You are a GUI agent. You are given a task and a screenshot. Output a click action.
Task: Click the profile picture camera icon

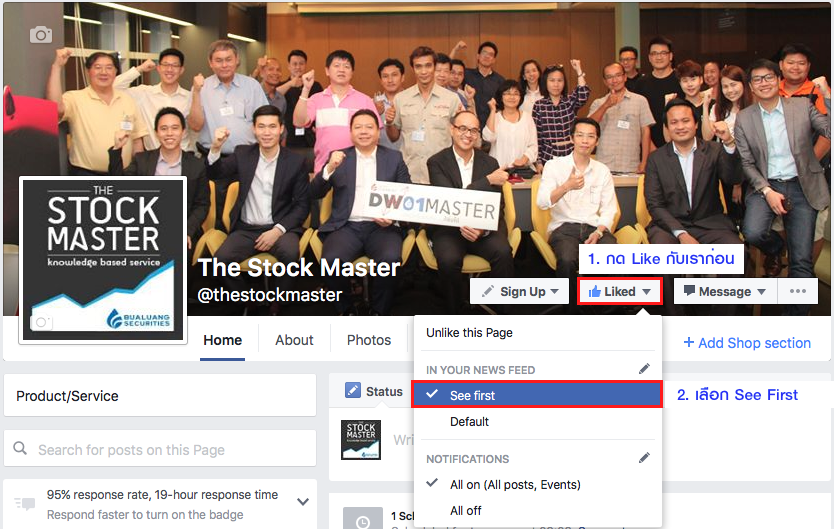pyautogui.click(x=41, y=322)
